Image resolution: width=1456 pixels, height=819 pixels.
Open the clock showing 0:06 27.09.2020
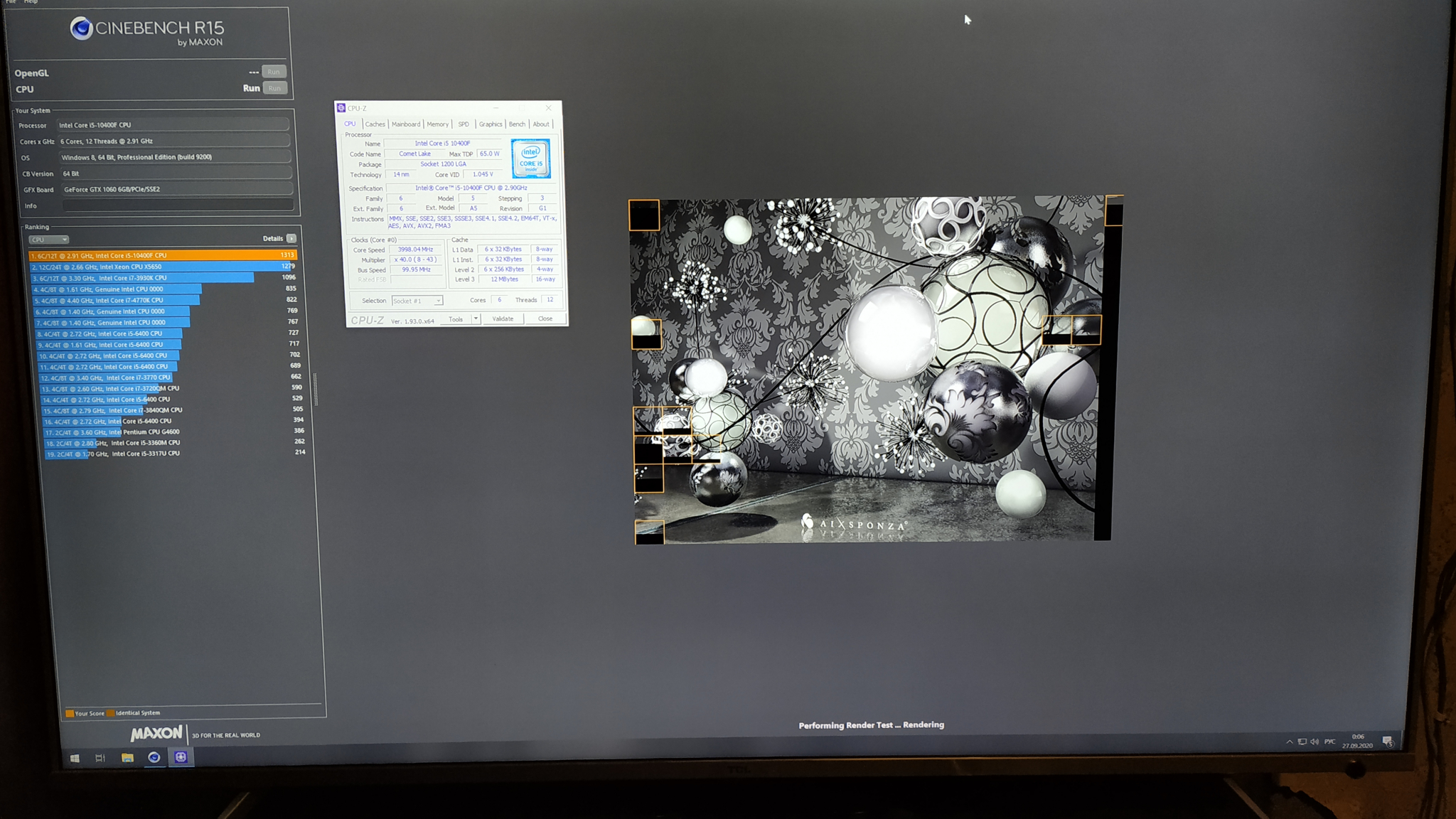(1357, 741)
